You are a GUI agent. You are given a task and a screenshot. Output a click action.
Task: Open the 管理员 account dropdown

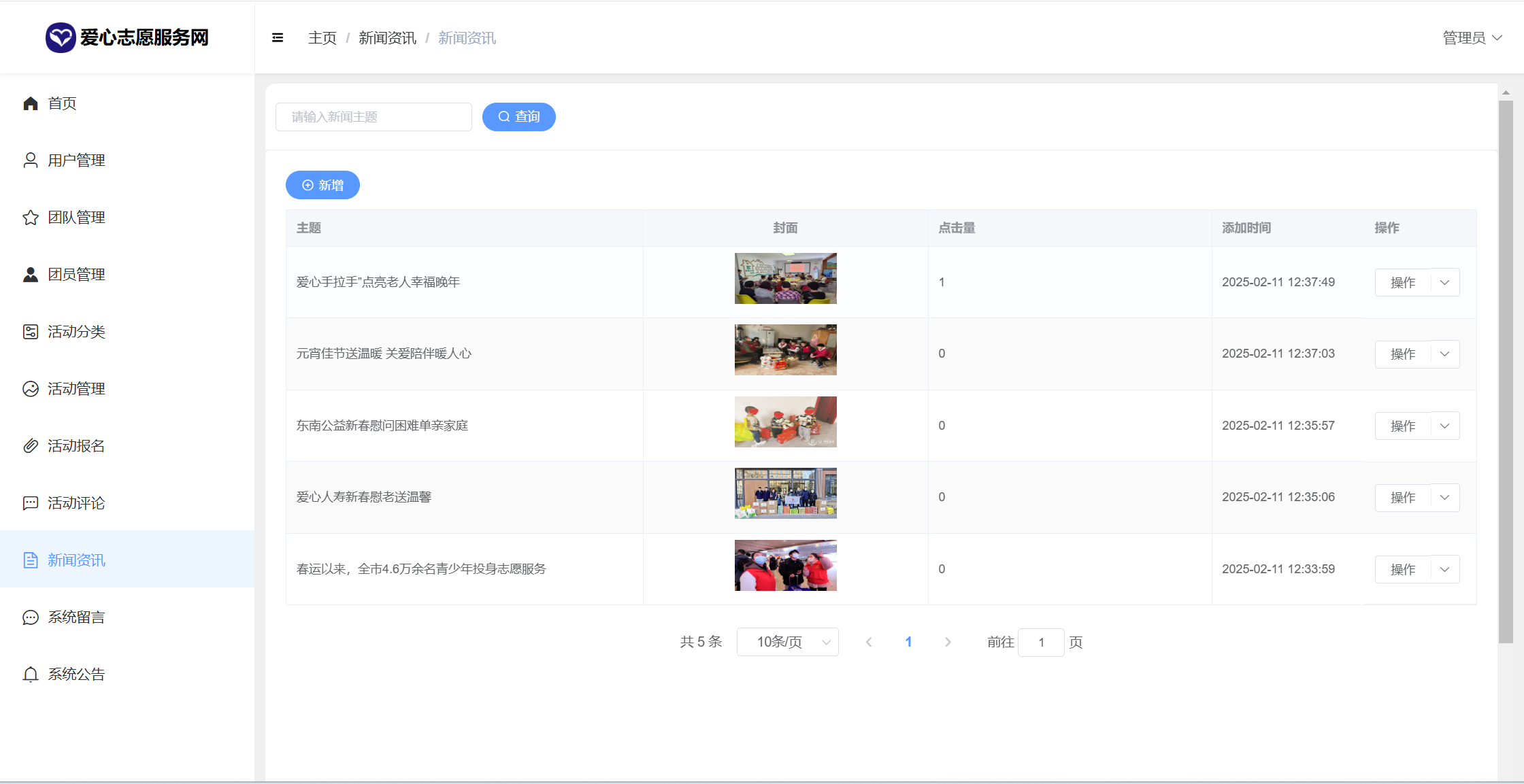coord(1472,38)
